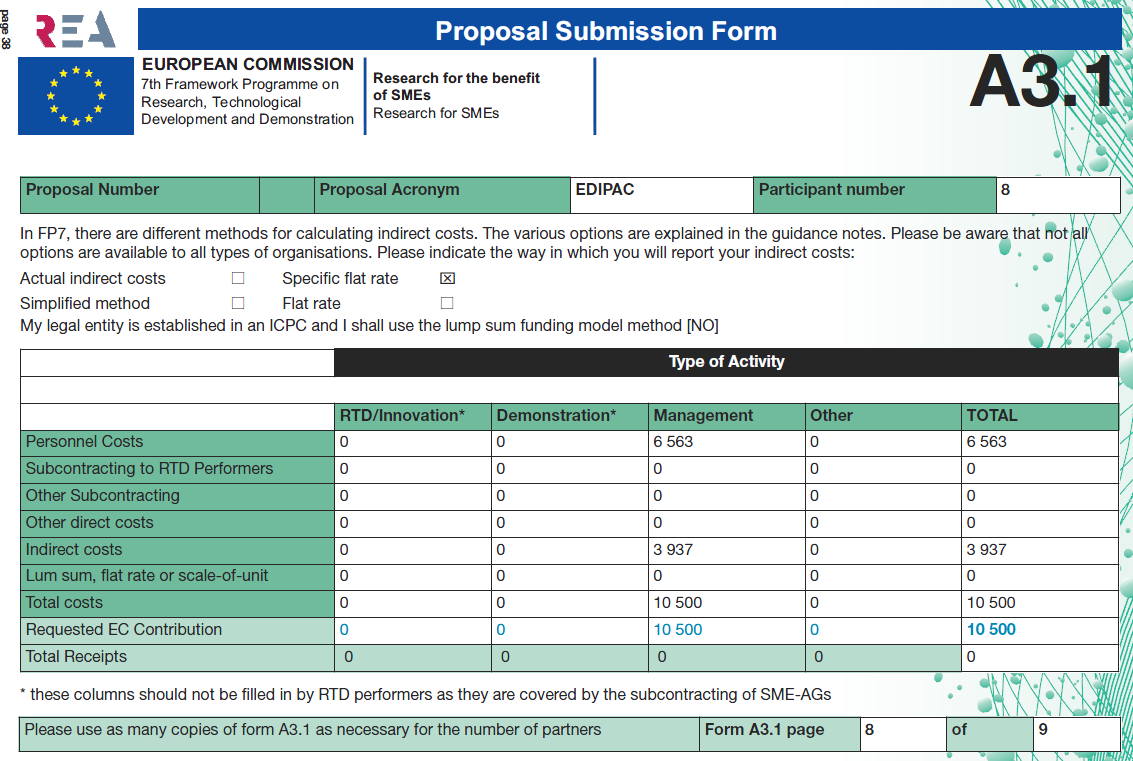The width and height of the screenshot is (1133, 761).
Task: Click the A3.1 form code heading
Action: point(1041,82)
